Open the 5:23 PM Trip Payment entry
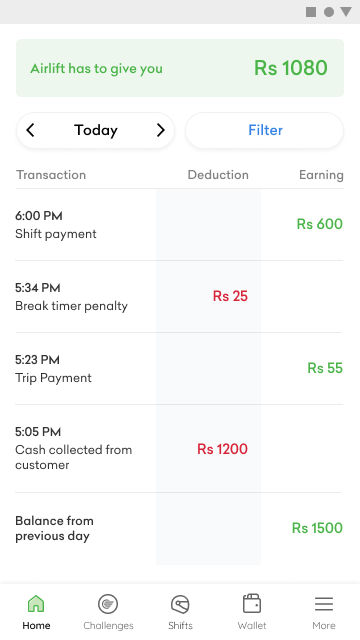The width and height of the screenshot is (360, 640). pos(179,369)
